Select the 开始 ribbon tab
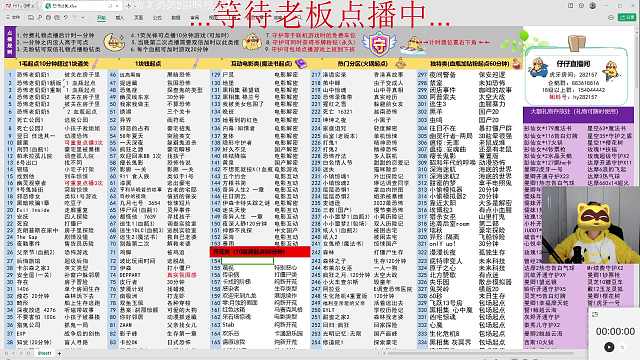 coord(101,18)
